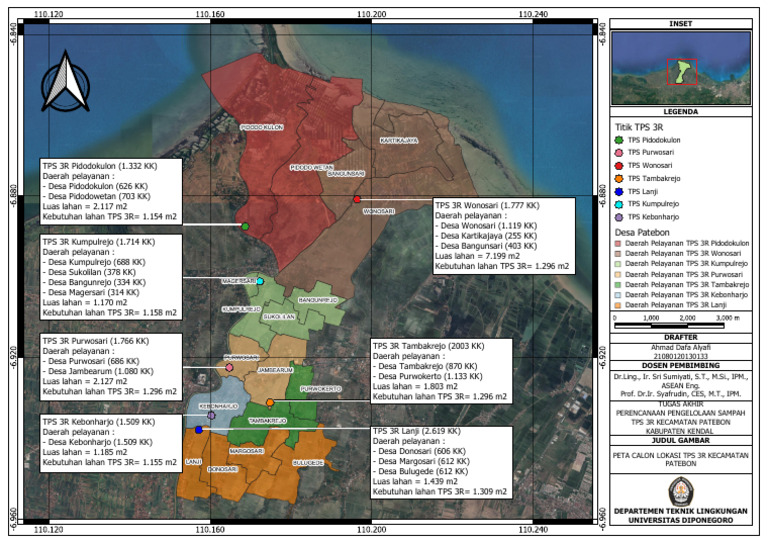This screenshot has height=543, width=768.
Task: Click 'Desa Kartikajaya (255 KK)' line
Action: point(486,236)
